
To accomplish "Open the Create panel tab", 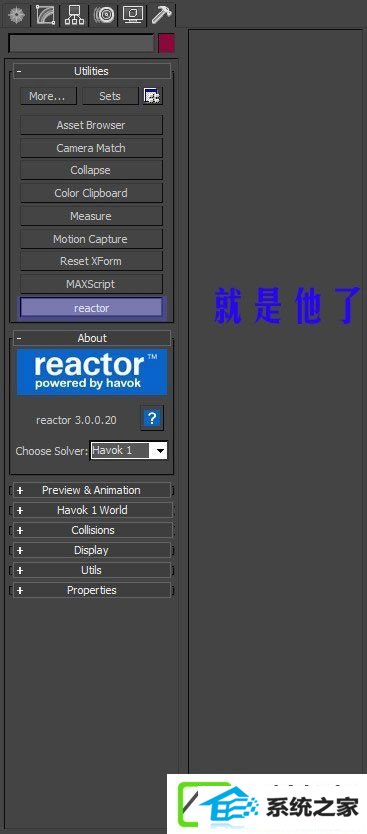I will click(x=15, y=14).
